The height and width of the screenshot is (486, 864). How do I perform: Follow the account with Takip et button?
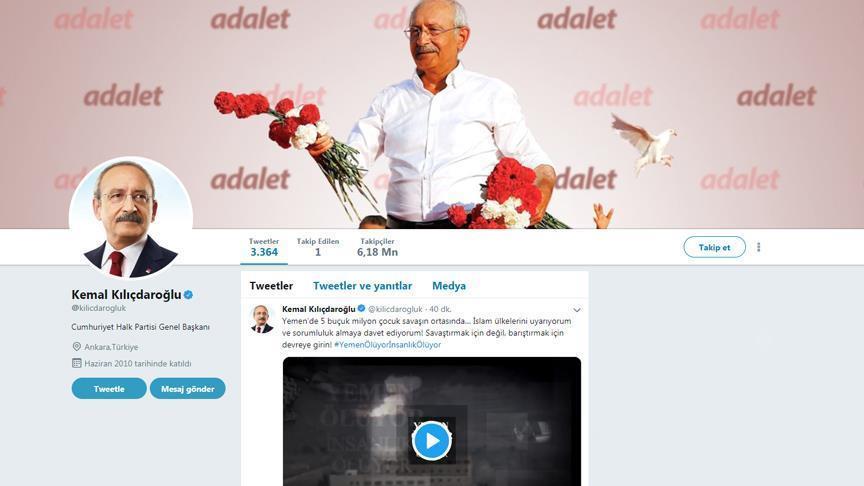[714, 247]
